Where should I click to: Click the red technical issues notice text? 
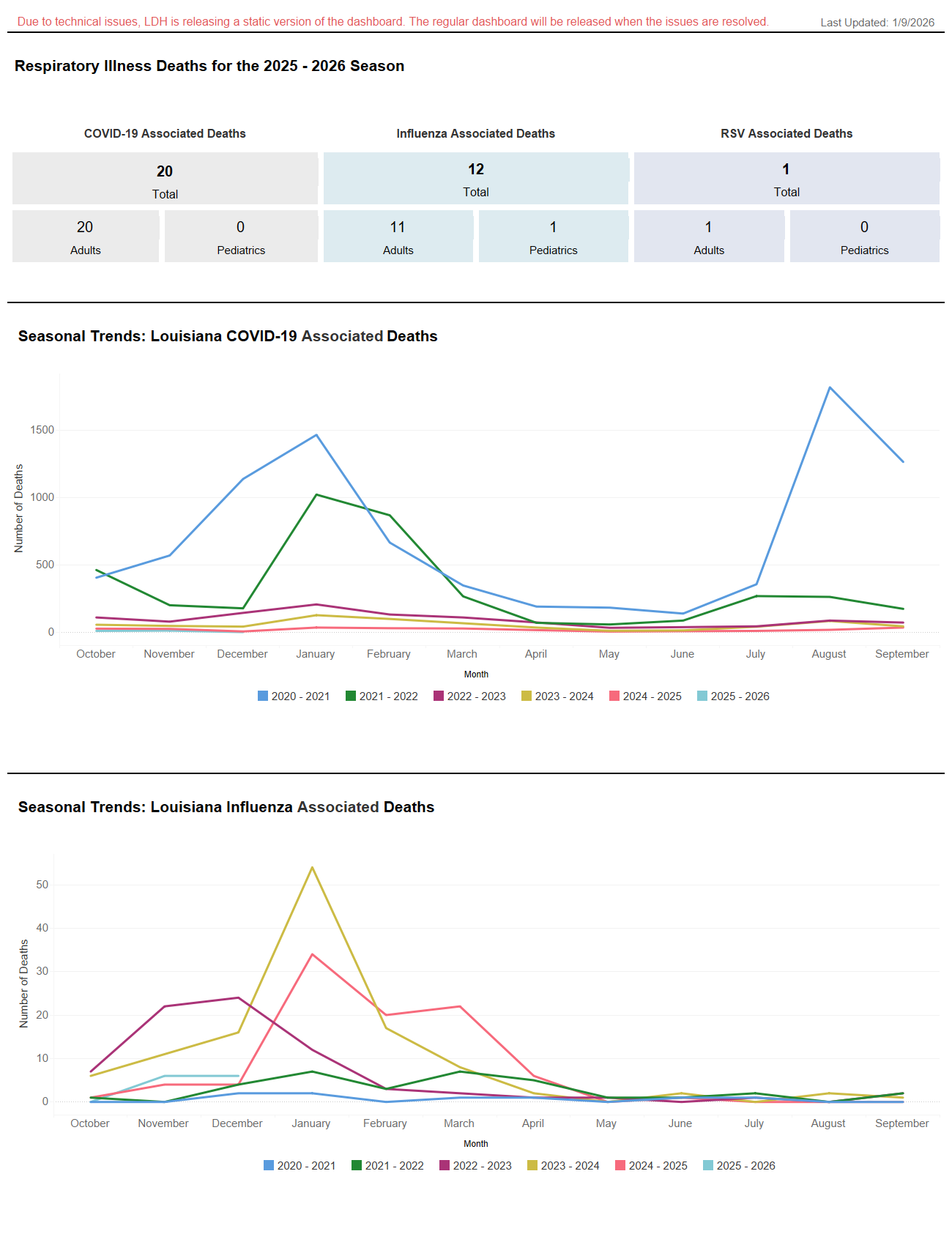393,22
